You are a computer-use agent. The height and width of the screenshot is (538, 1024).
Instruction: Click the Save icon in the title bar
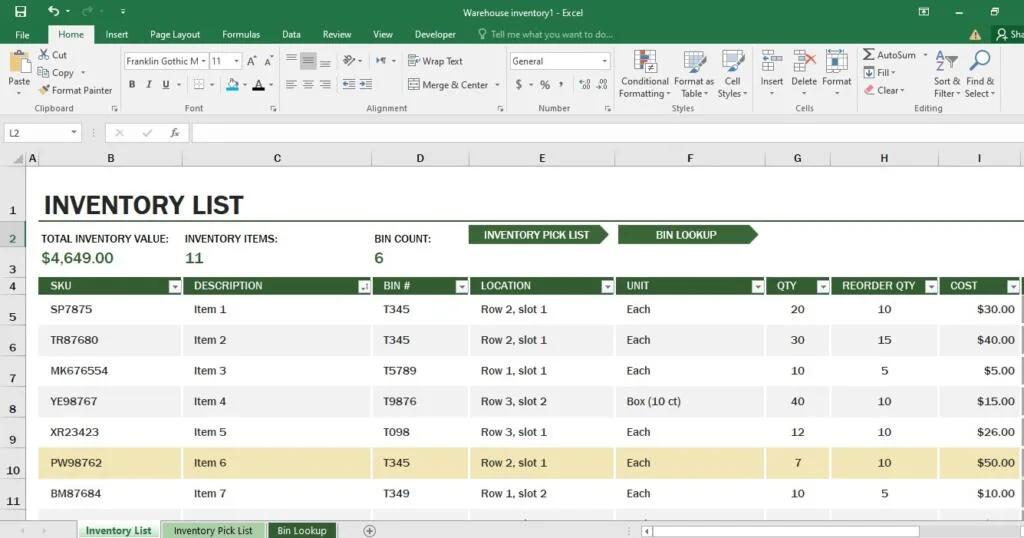coord(20,12)
